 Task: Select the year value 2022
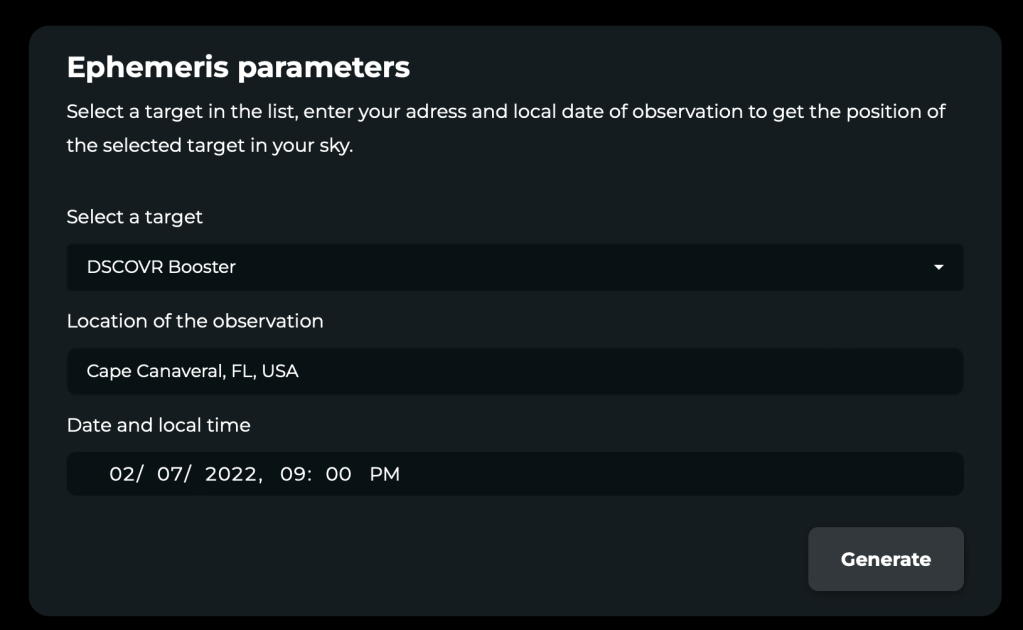tap(230, 473)
